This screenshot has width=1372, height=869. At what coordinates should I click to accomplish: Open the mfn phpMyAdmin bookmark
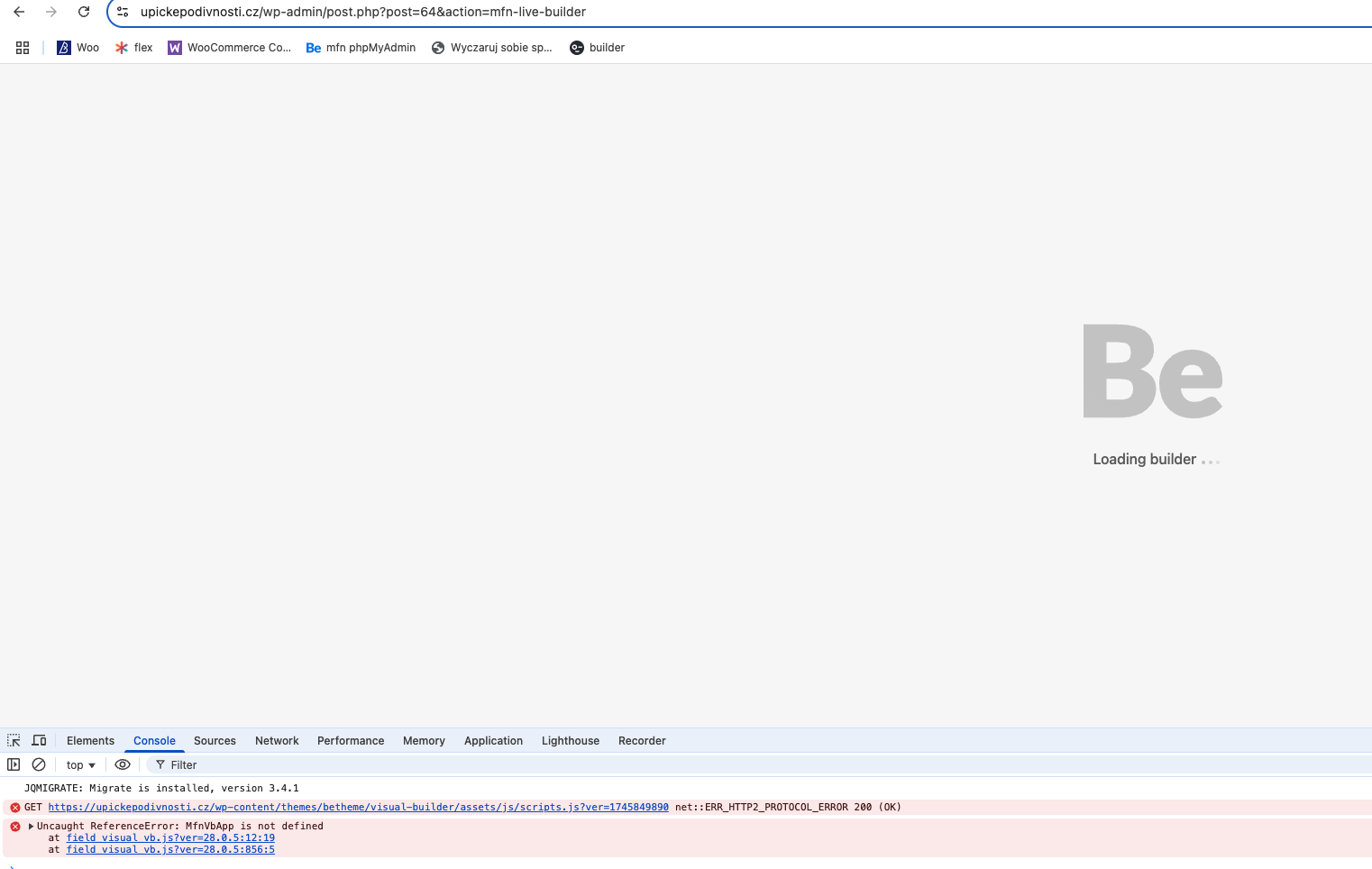361,48
